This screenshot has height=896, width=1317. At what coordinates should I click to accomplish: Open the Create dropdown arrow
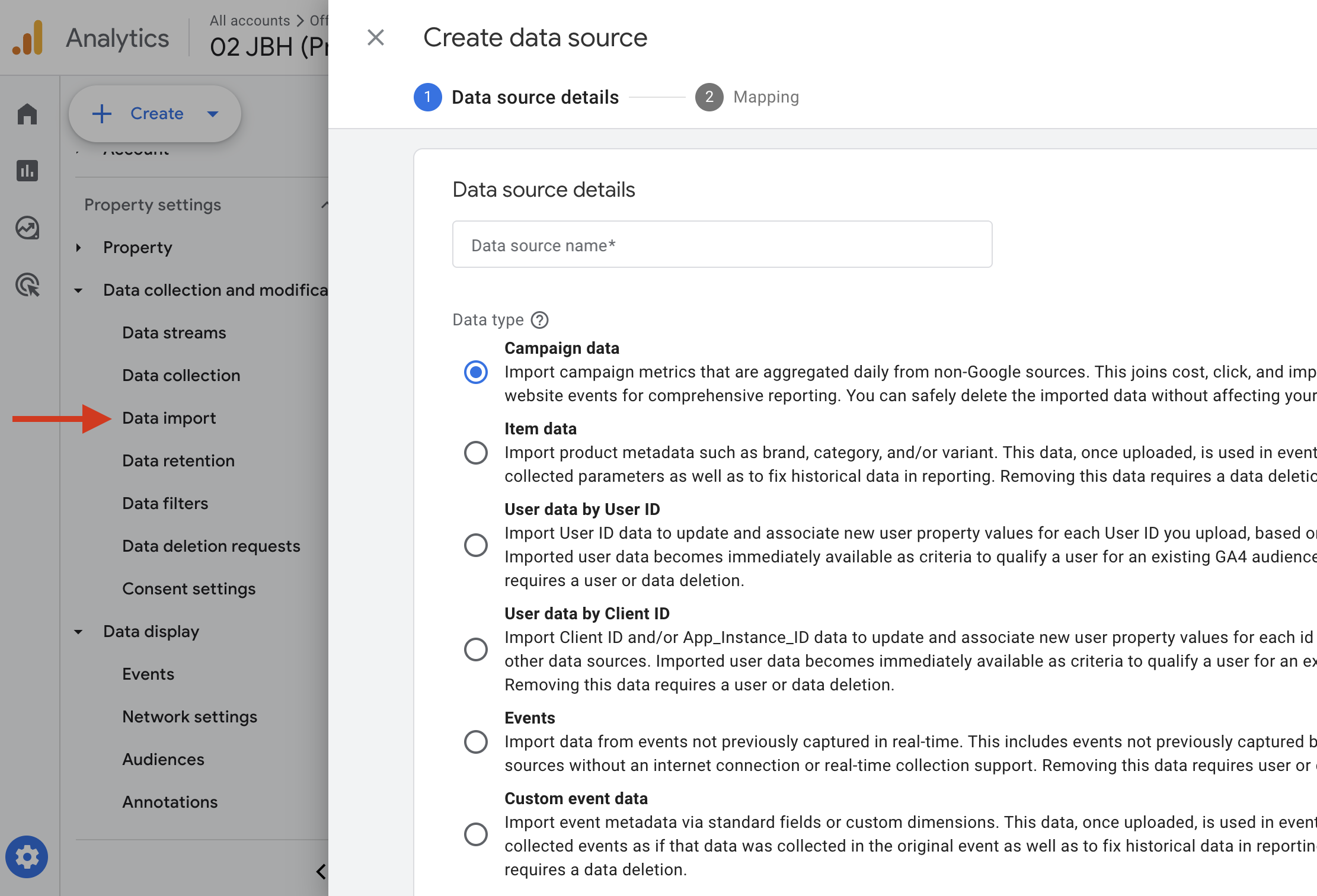pyautogui.click(x=213, y=114)
